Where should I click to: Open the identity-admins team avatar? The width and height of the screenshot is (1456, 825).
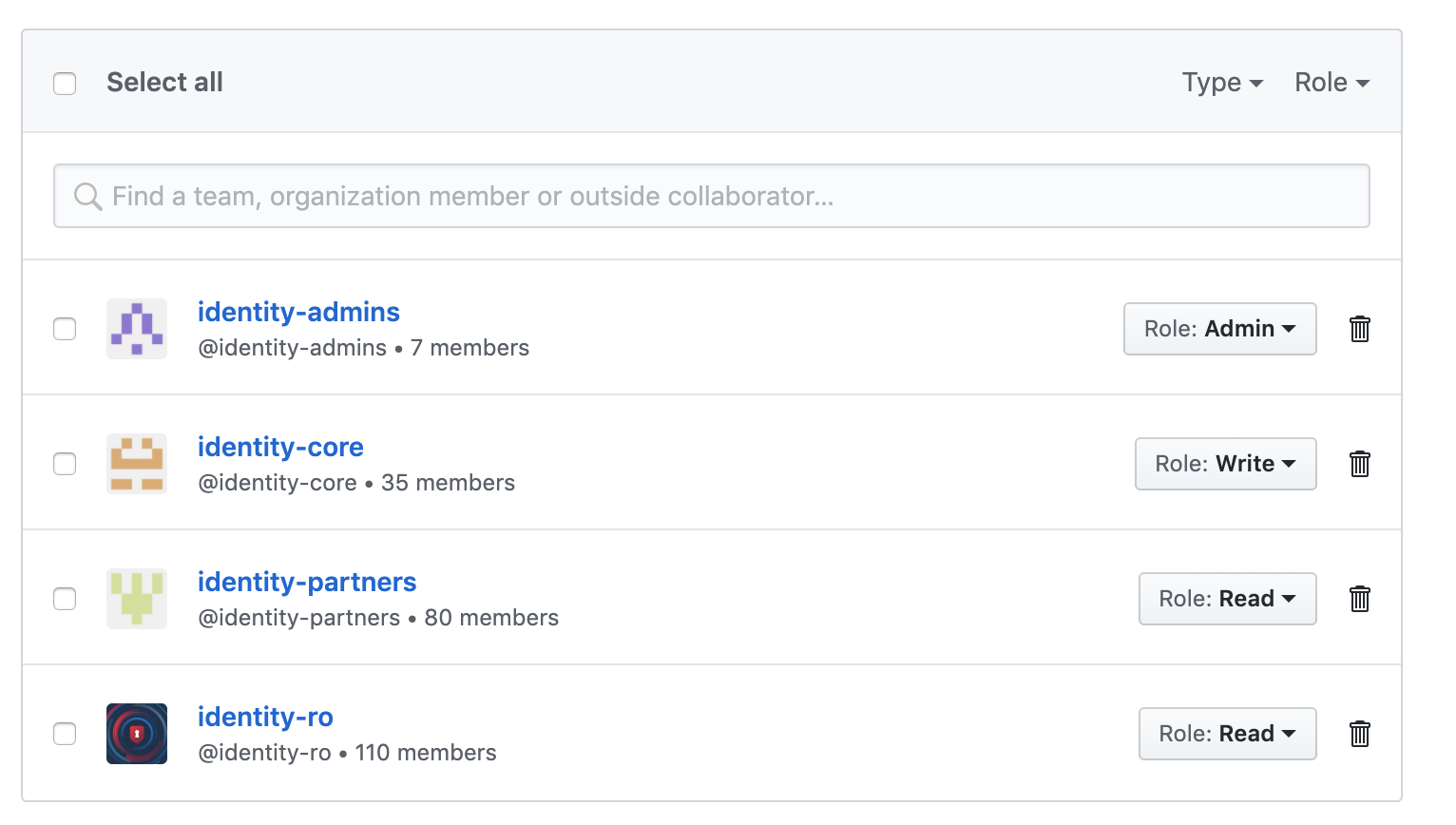[x=136, y=329]
